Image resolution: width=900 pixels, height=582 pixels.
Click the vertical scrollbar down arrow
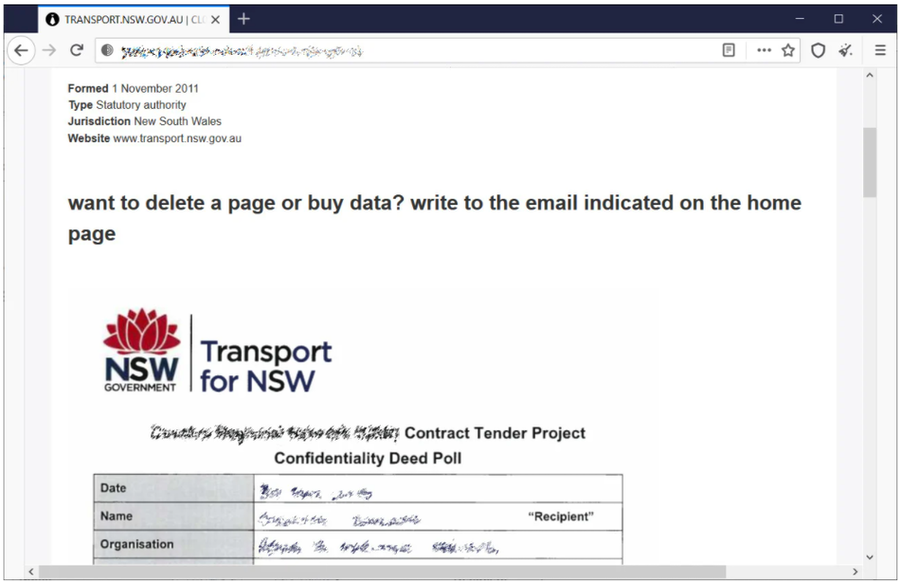coord(869,557)
